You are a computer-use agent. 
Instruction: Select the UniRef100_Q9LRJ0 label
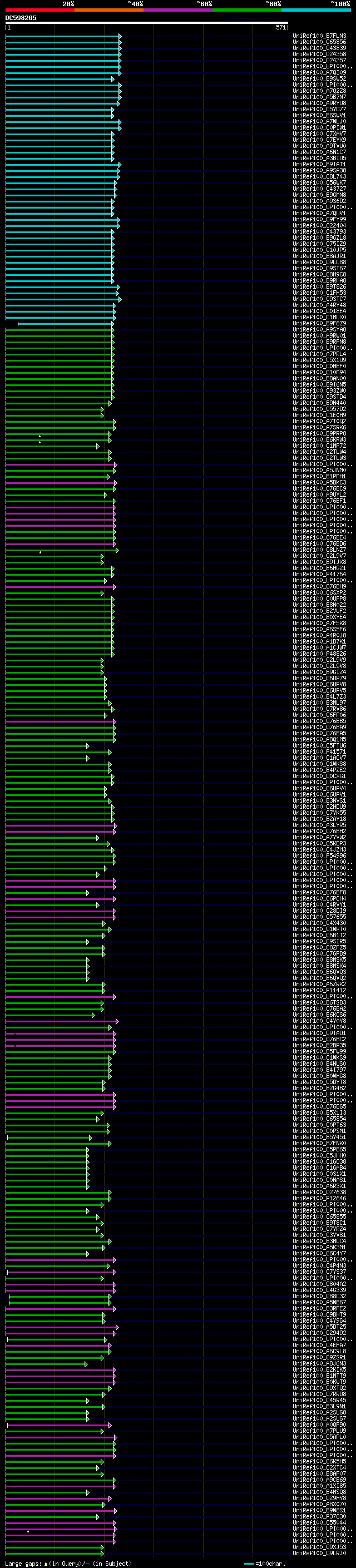(x=319, y=1553)
